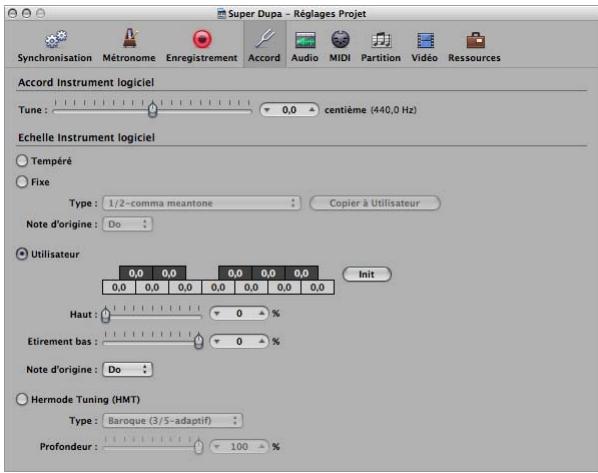Open the Synchronisation settings gears icon
Viewport: 598px width, 473px height.
coord(56,39)
